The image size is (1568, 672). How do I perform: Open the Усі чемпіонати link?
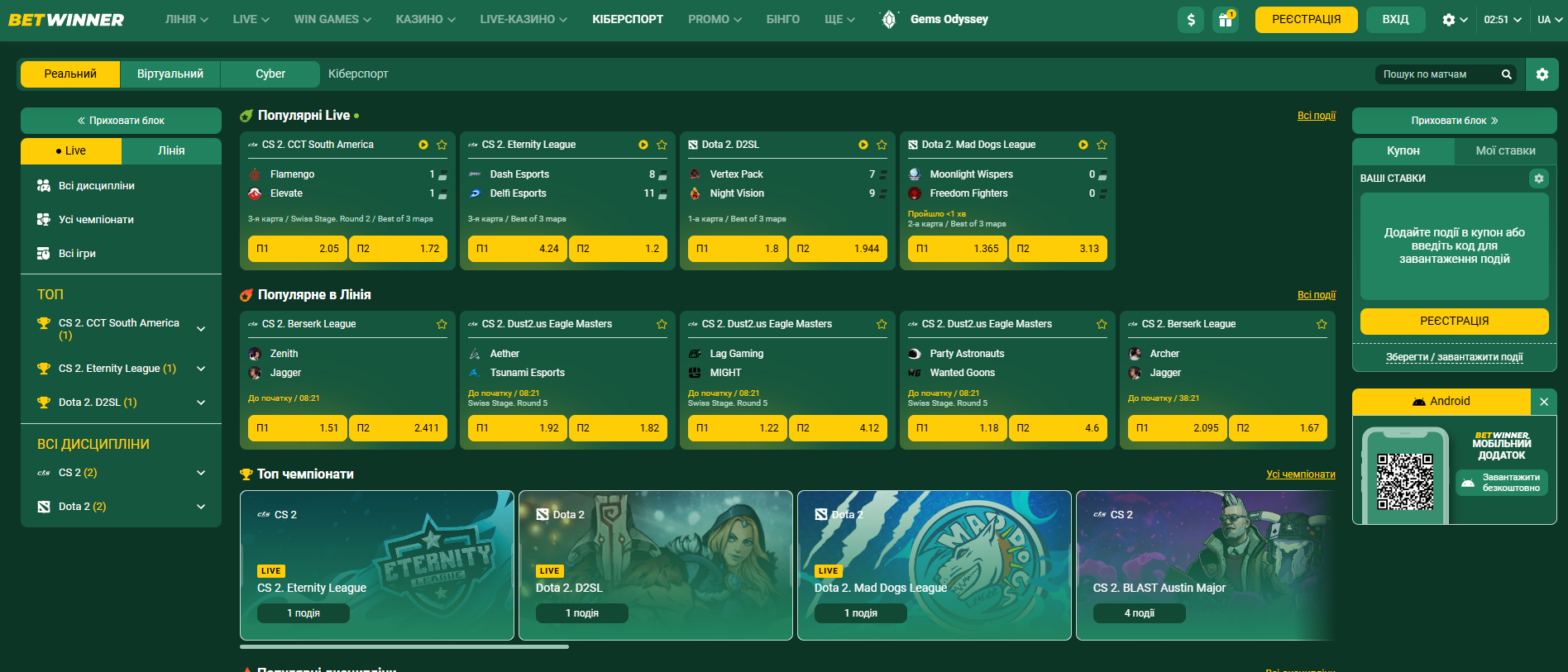[x=1301, y=474]
